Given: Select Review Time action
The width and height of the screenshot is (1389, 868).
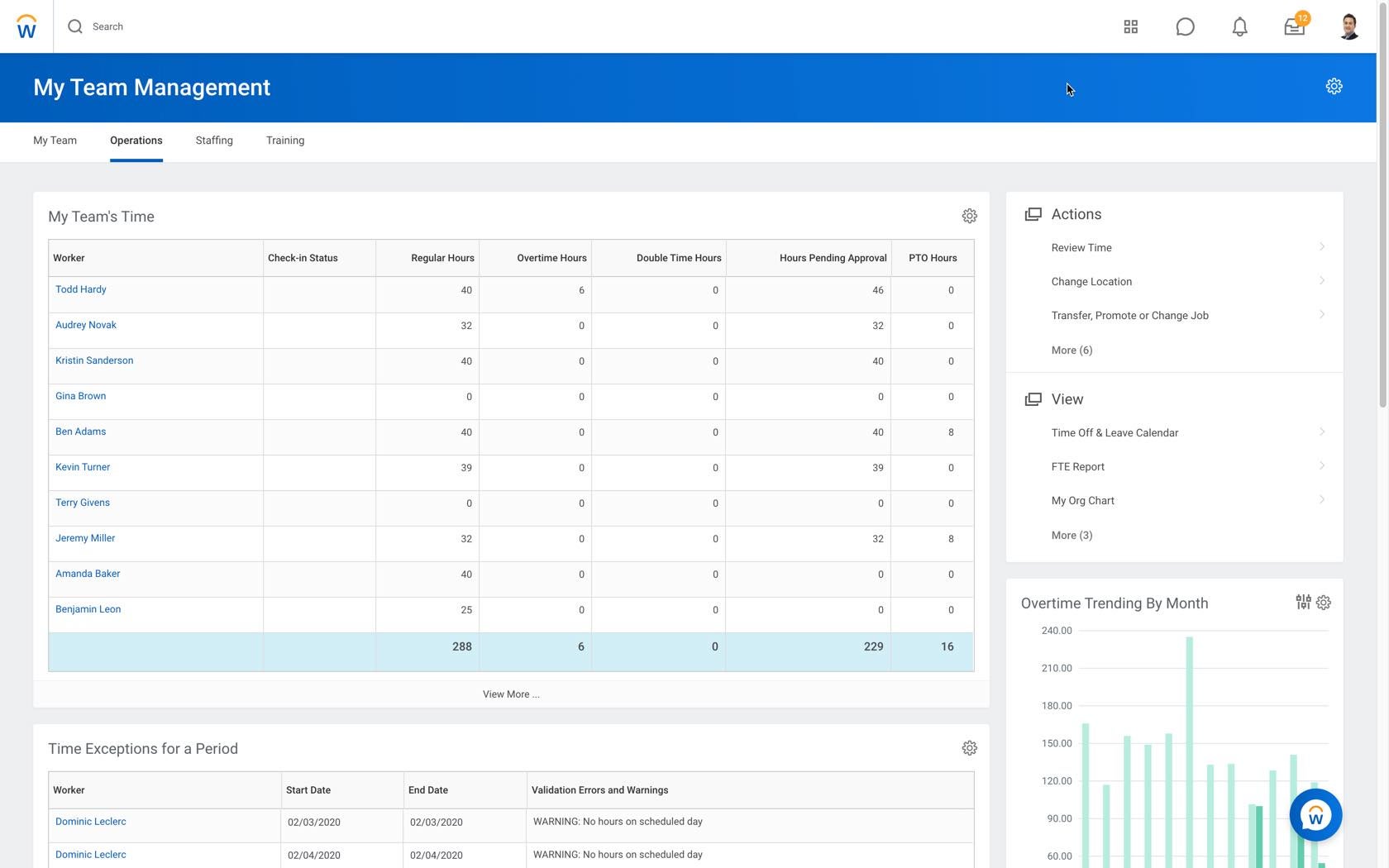Looking at the screenshot, I should [1081, 248].
